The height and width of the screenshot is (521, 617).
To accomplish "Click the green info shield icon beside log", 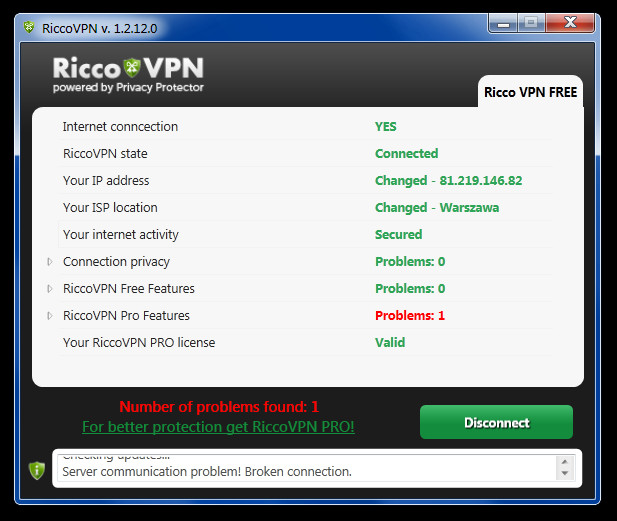I will click(37, 470).
